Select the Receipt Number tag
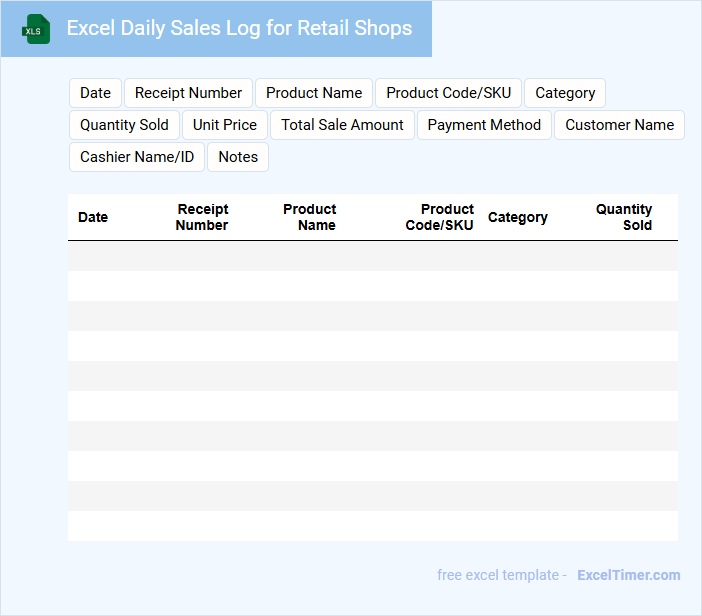The width and height of the screenshot is (702, 616). click(188, 93)
